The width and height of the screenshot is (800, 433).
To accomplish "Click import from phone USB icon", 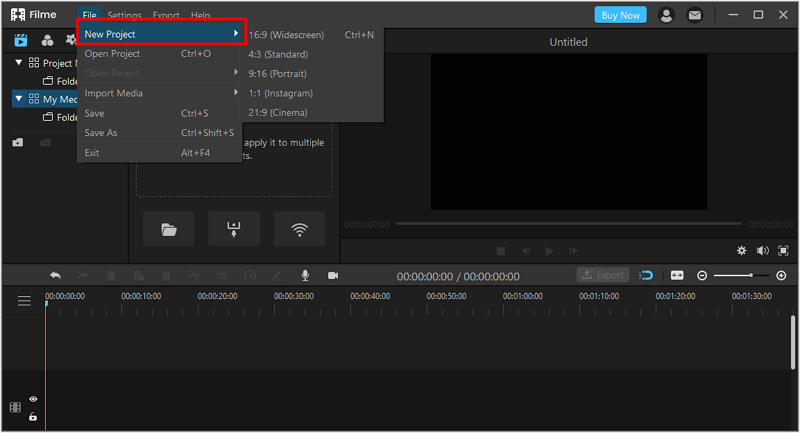I will (x=234, y=229).
